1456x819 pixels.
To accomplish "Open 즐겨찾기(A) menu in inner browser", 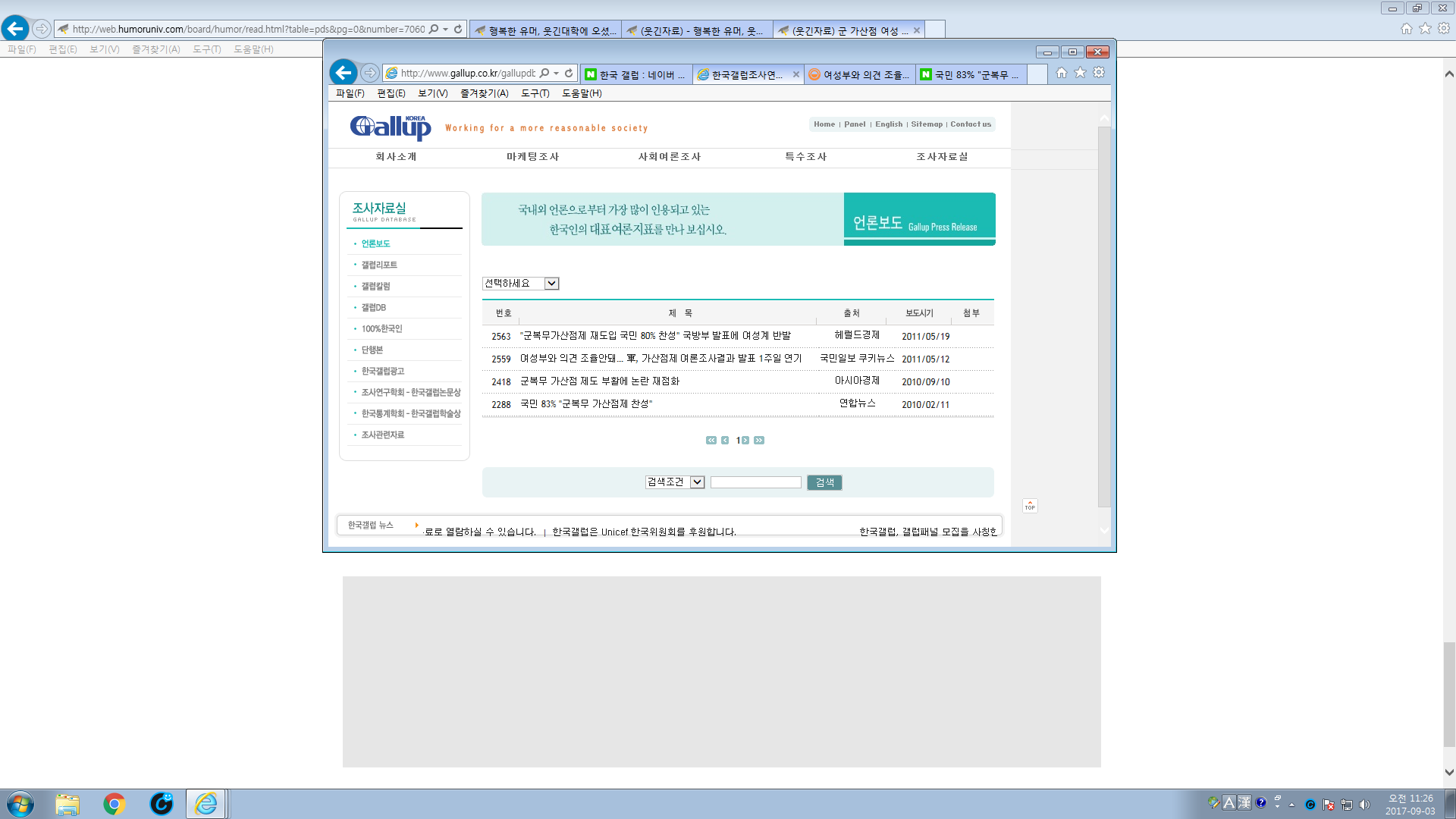I will (484, 93).
